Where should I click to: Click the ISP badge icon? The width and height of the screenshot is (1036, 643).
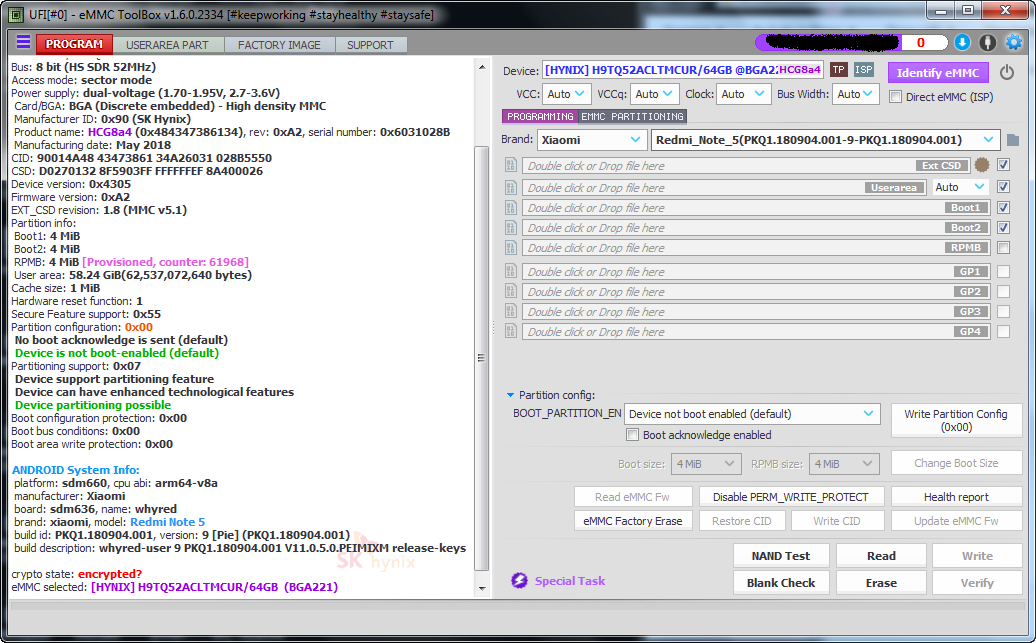(x=864, y=69)
